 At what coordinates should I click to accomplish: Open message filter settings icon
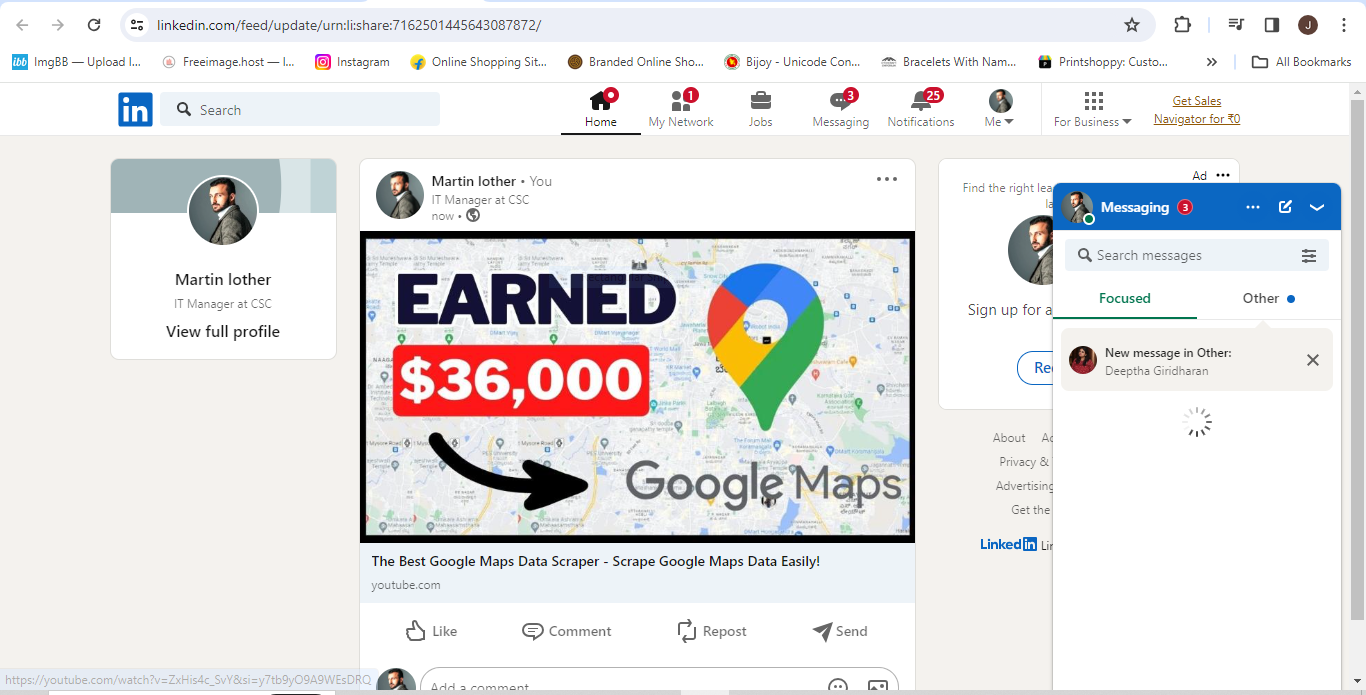click(1309, 256)
